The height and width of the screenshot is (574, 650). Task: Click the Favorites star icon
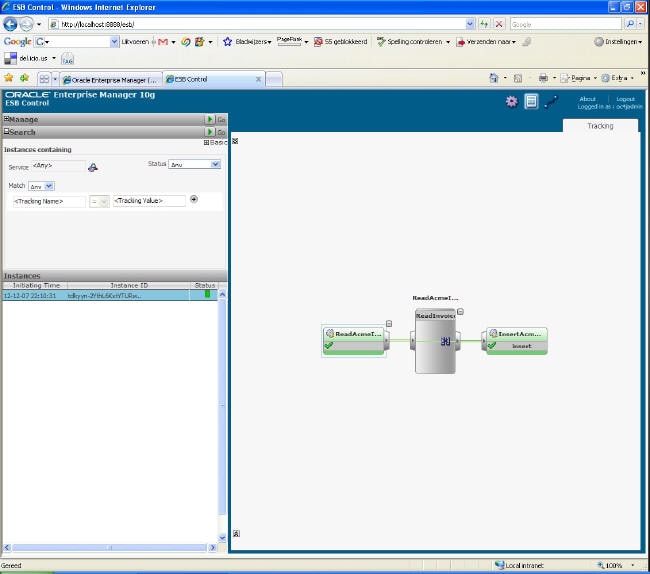pyautogui.click(x=9, y=78)
